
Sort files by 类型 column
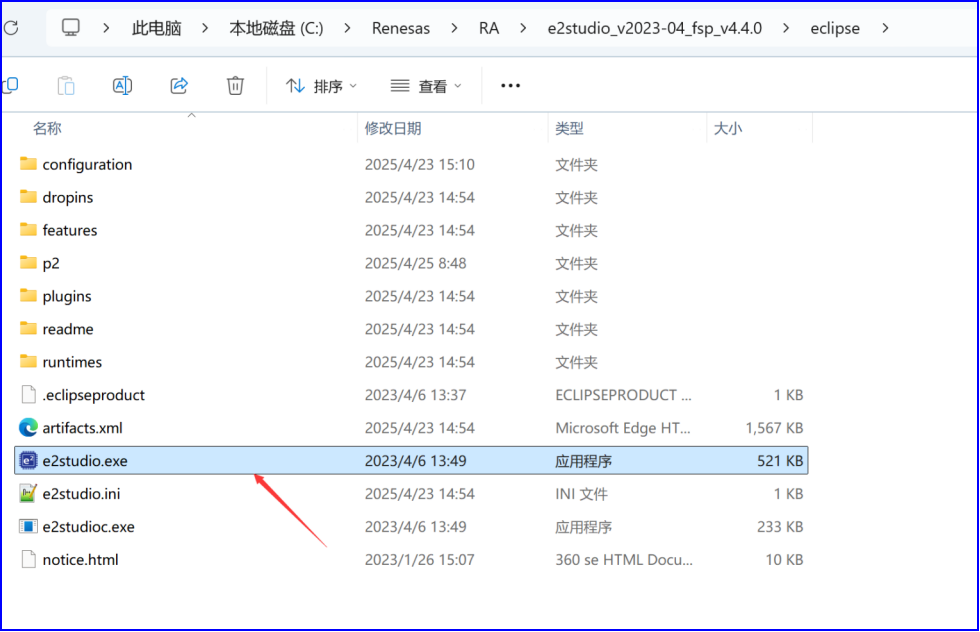point(569,128)
